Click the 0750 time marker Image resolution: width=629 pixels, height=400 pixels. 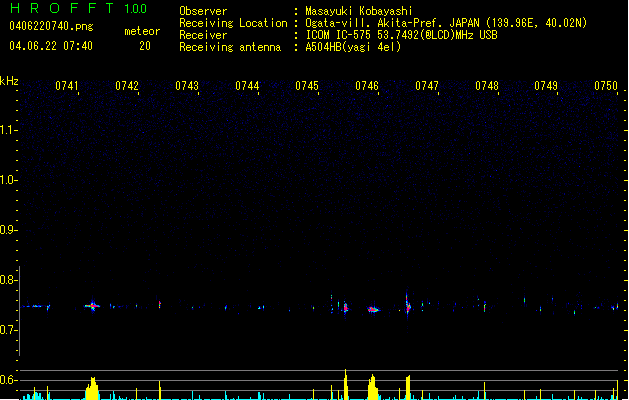click(606, 86)
